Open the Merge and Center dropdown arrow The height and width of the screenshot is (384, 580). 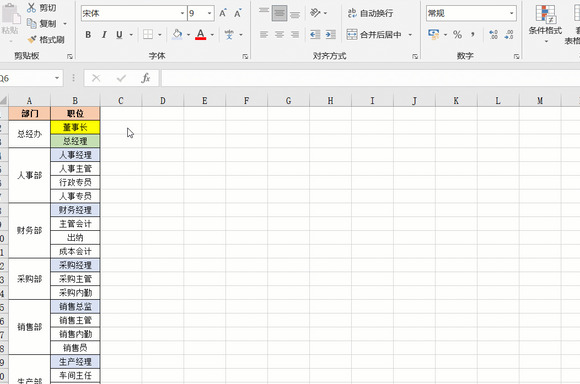(x=410, y=35)
